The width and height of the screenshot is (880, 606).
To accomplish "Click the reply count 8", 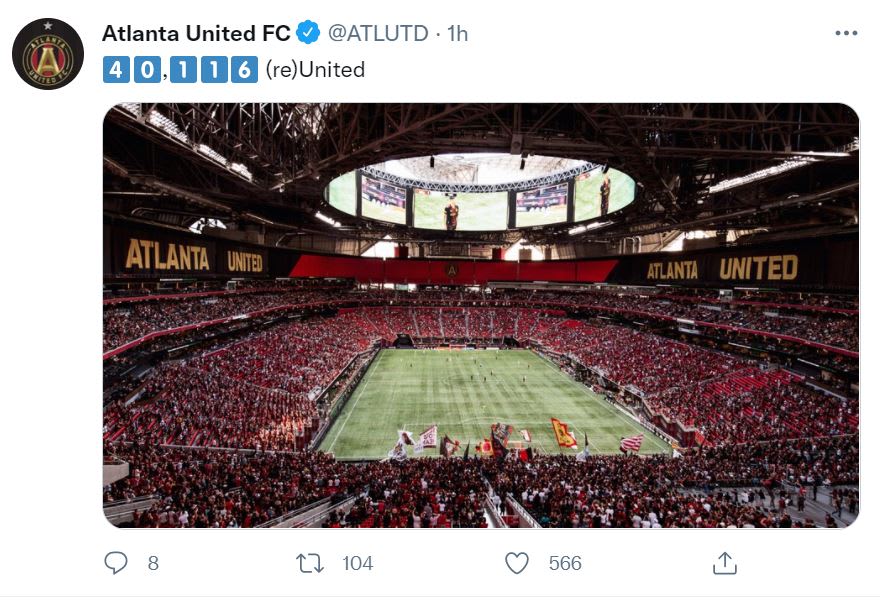I will (x=153, y=563).
